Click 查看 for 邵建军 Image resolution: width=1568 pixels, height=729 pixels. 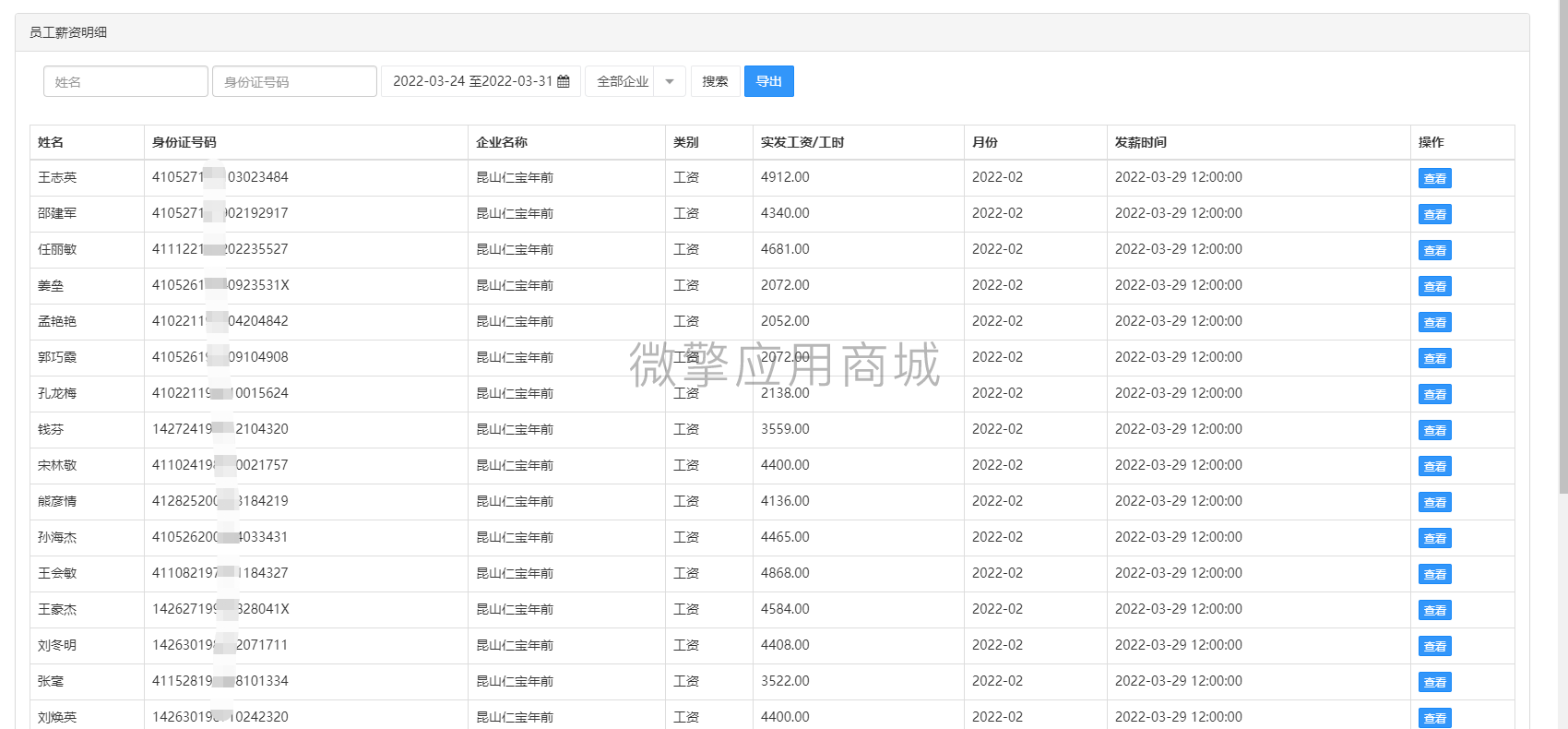coord(1434,214)
